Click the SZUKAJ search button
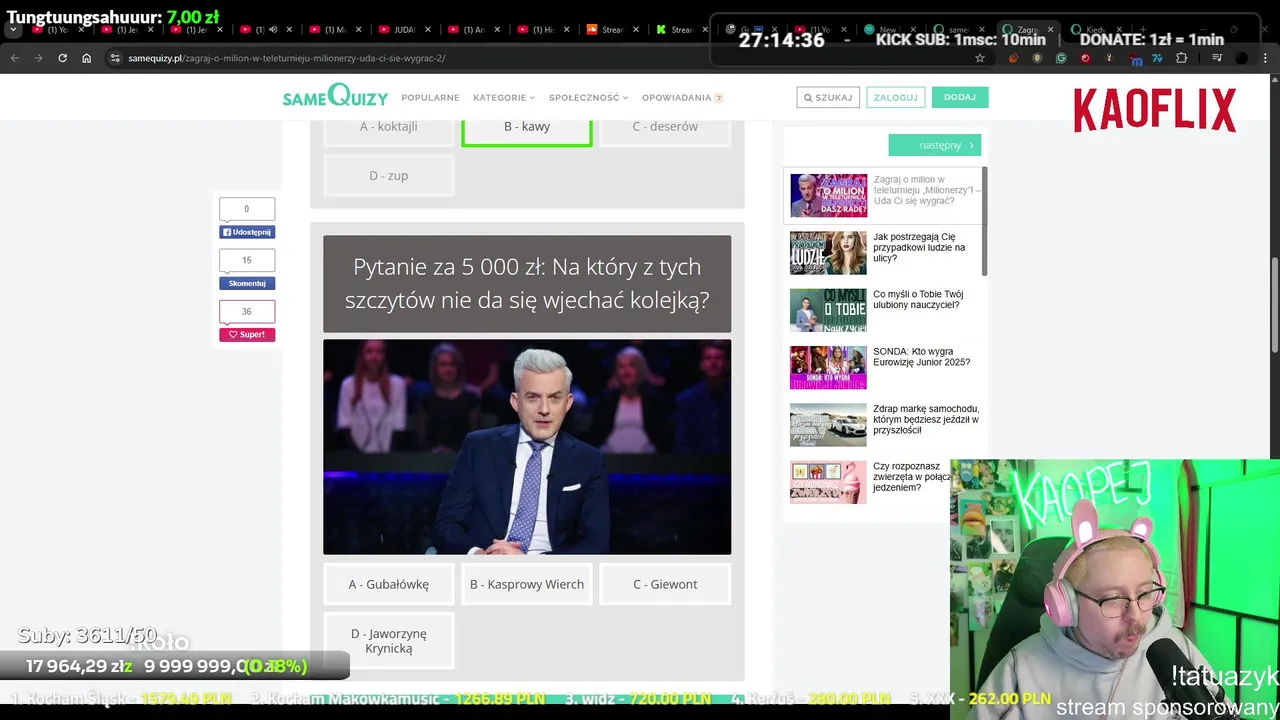 pos(827,97)
